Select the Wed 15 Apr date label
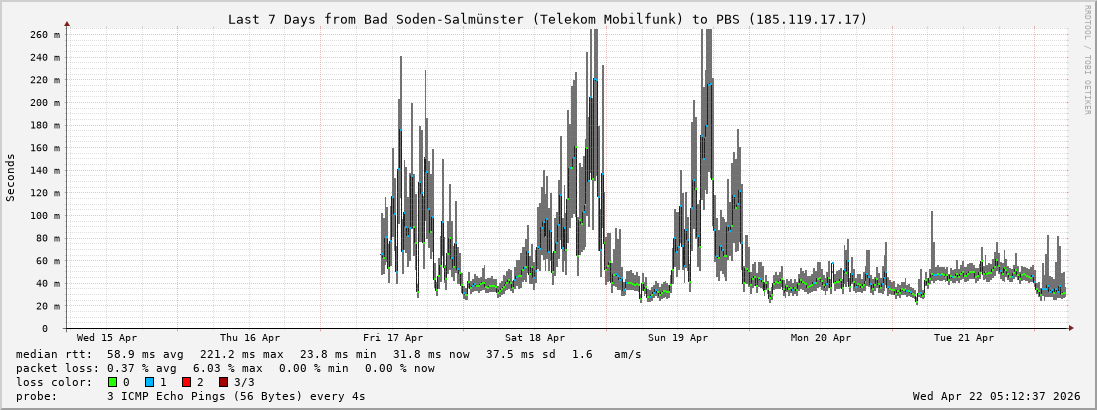This screenshot has width=1097, height=410. pyautogui.click(x=107, y=338)
